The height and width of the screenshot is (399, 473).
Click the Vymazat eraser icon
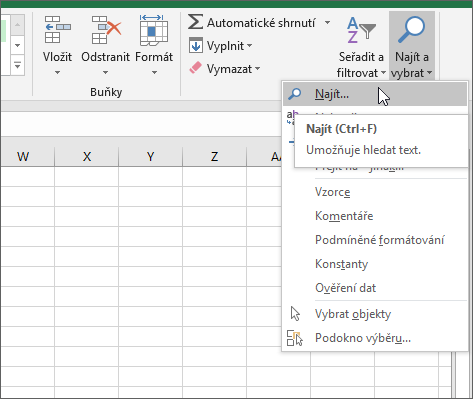(x=195, y=68)
